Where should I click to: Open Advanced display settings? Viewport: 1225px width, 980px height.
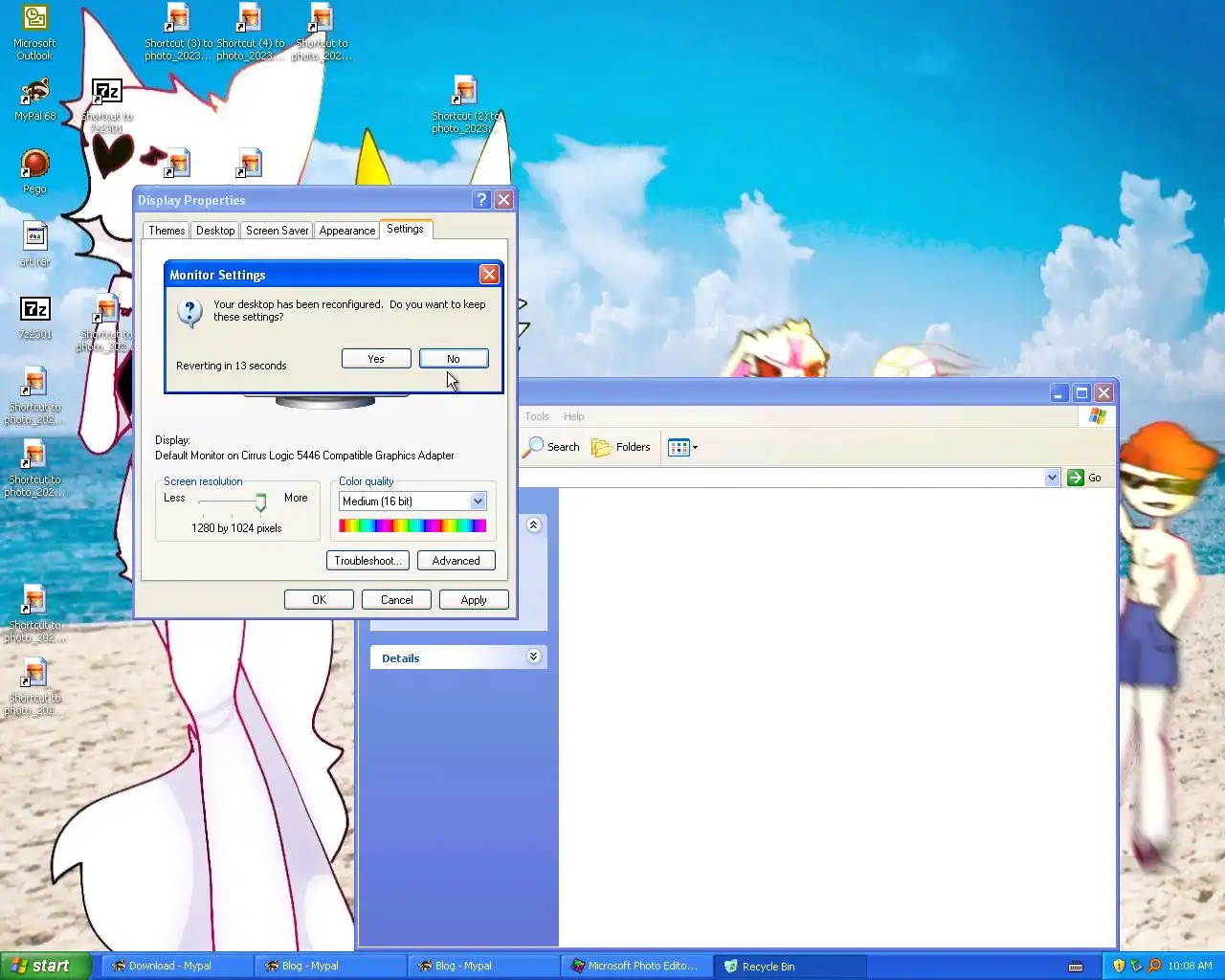(456, 561)
